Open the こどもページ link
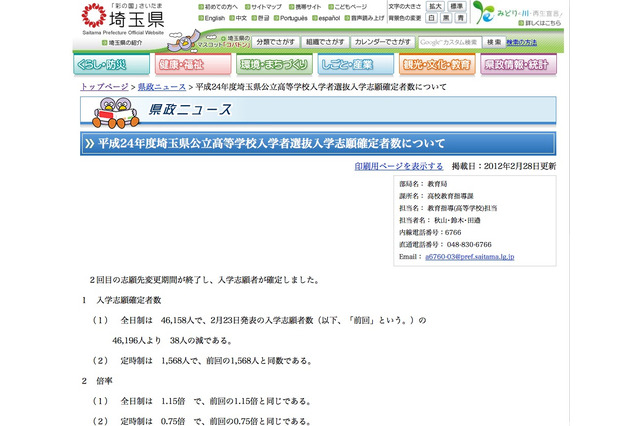The height and width of the screenshot is (426, 640). click(x=348, y=7)
